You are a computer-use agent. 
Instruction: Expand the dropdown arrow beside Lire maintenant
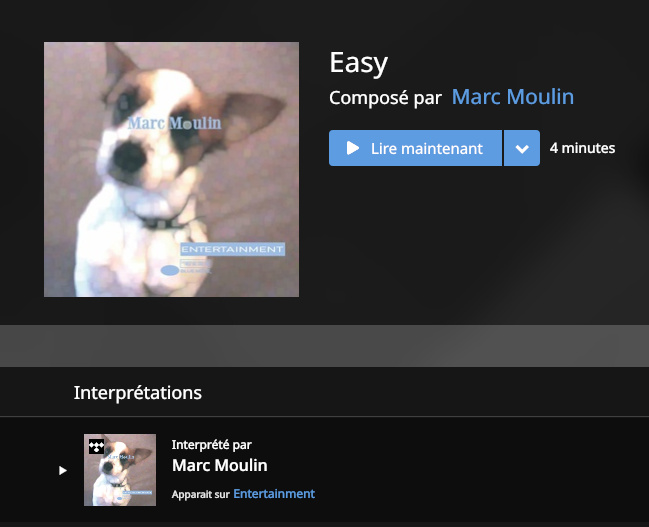(522, 148)
